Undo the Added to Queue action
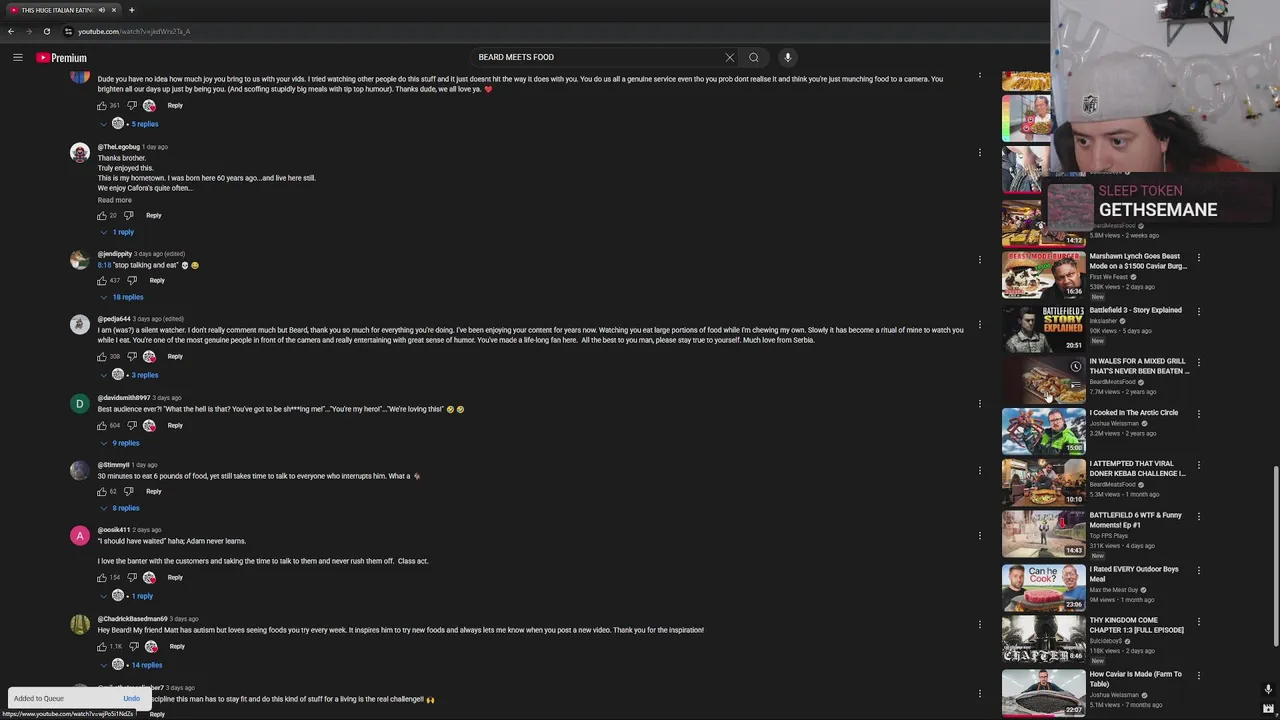Image resolution: width=1280 pixels, height=720 pixels. point(131,699)
